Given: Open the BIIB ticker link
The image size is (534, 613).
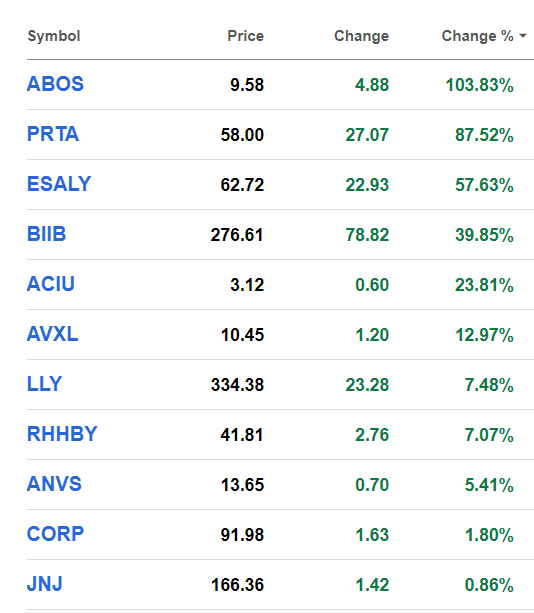Looking at the screenshot, I should click(x=46, y=234).
